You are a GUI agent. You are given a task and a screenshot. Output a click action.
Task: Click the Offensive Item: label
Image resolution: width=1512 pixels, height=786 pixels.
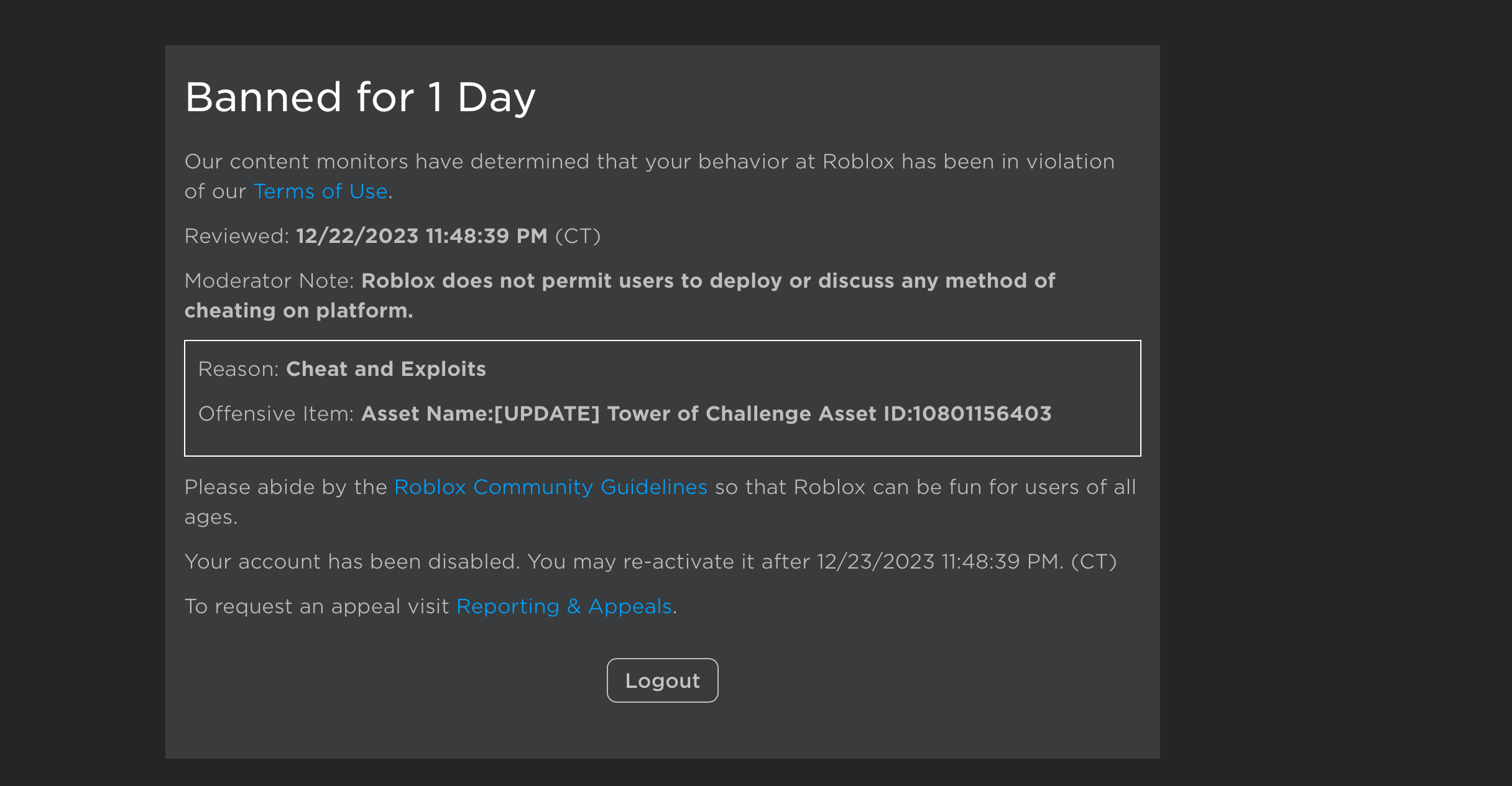tap(275, 414)
